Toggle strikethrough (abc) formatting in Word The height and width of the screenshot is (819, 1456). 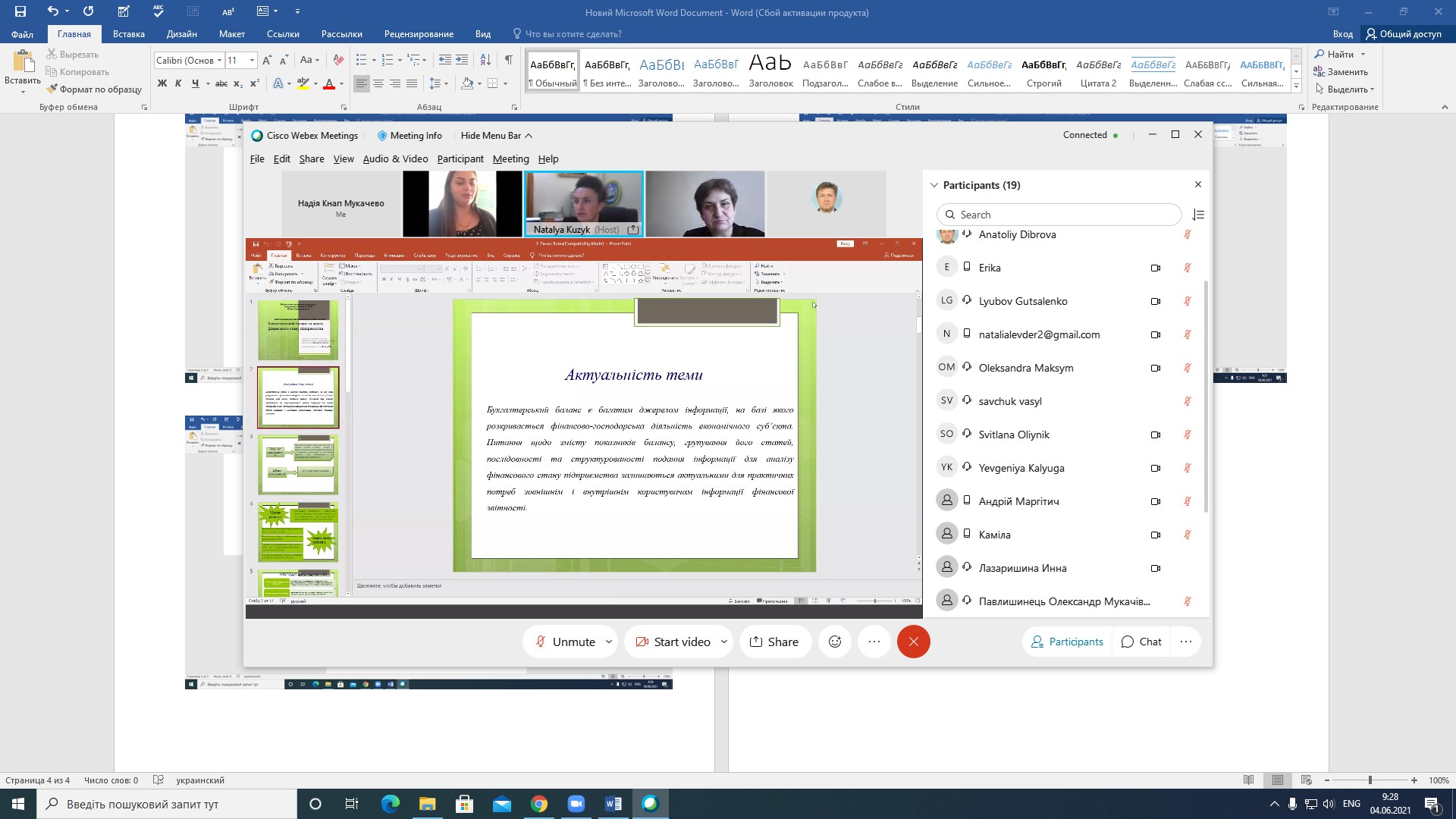pyautogui.click(x=221, y=83)
